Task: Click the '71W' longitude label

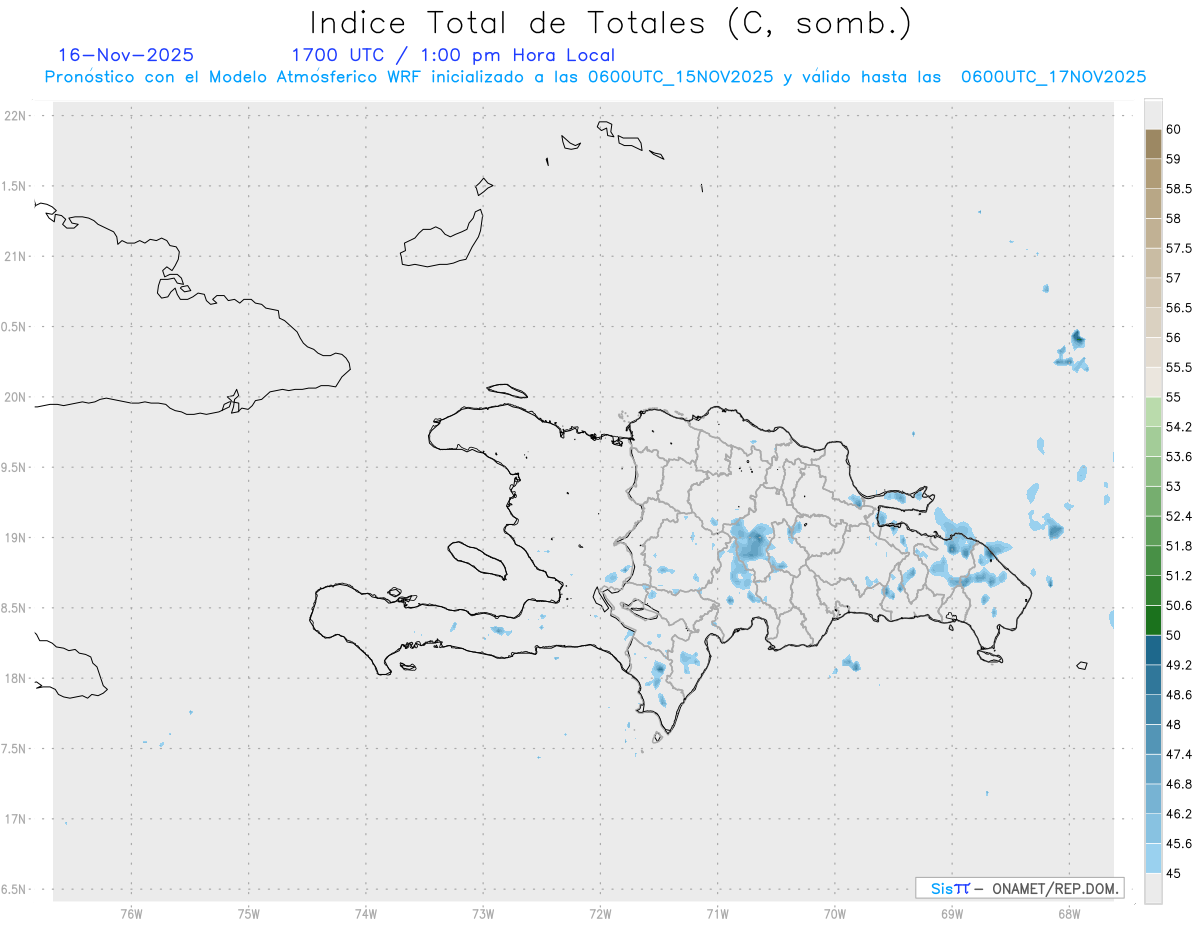Action: 717,913
